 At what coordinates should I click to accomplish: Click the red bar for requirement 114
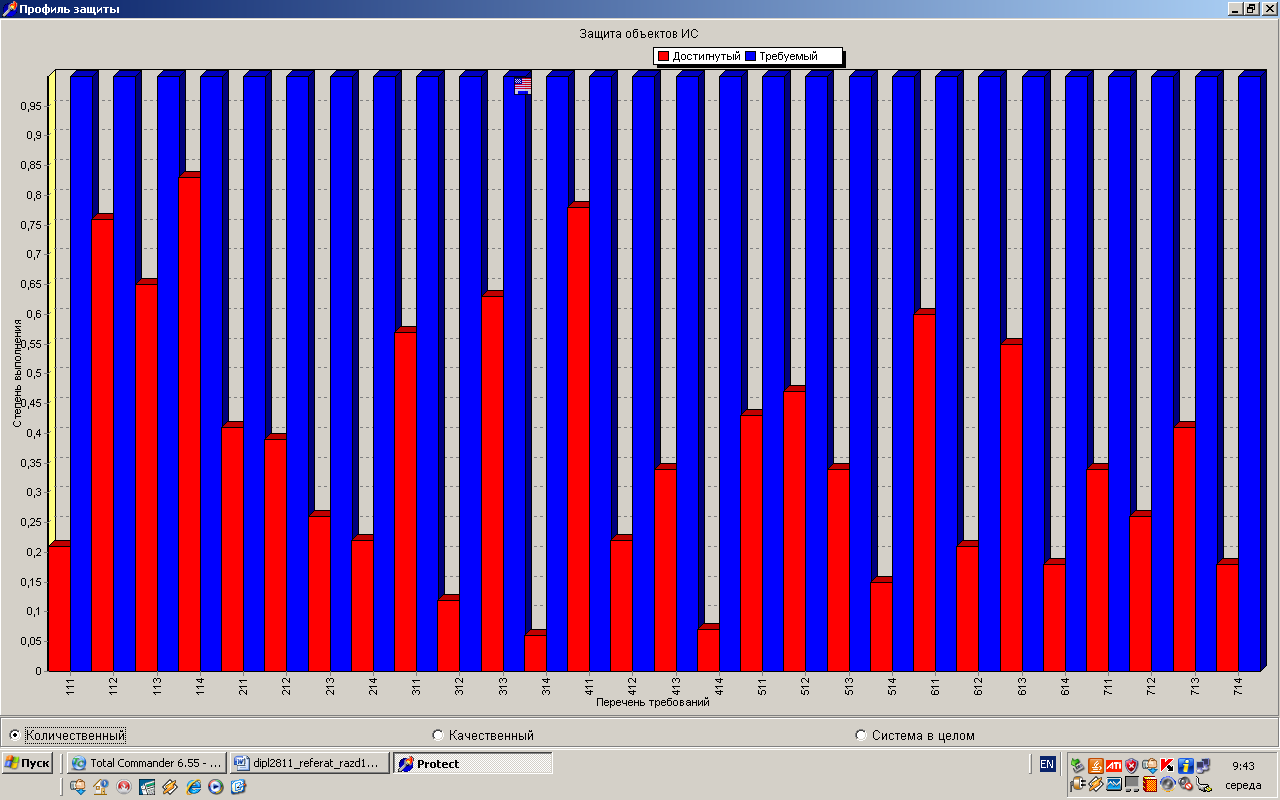[x=189, y=420]
